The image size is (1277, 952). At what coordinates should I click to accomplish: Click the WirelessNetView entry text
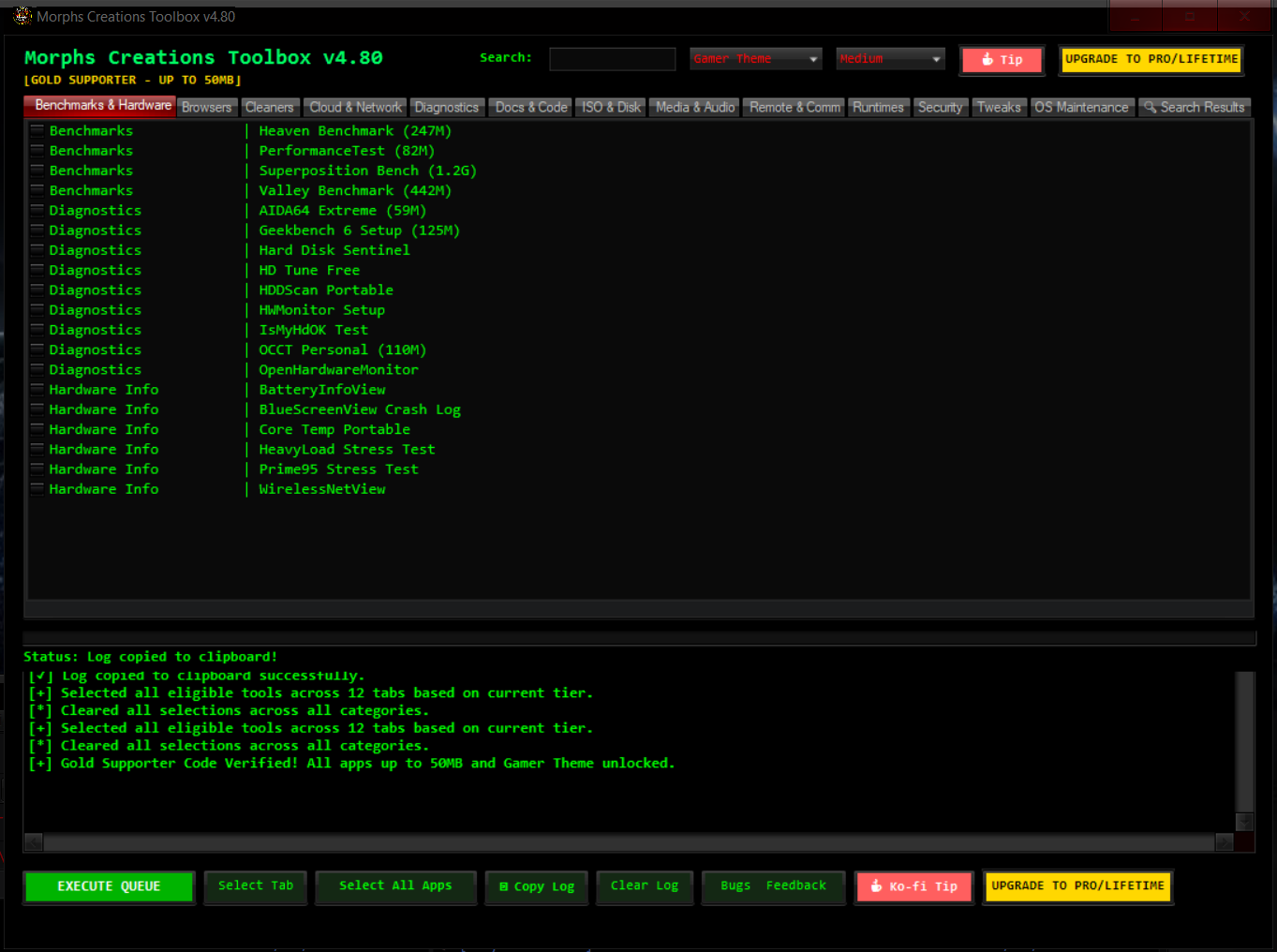click(322, 489)
